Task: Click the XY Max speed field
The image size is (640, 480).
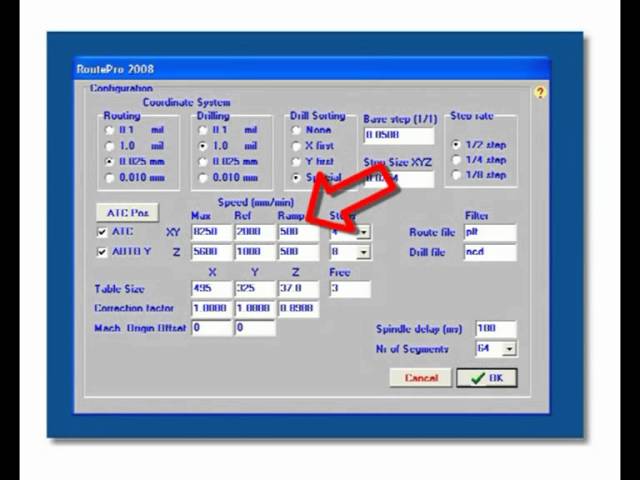Action: pyautogui.click(x=211, y=232)
